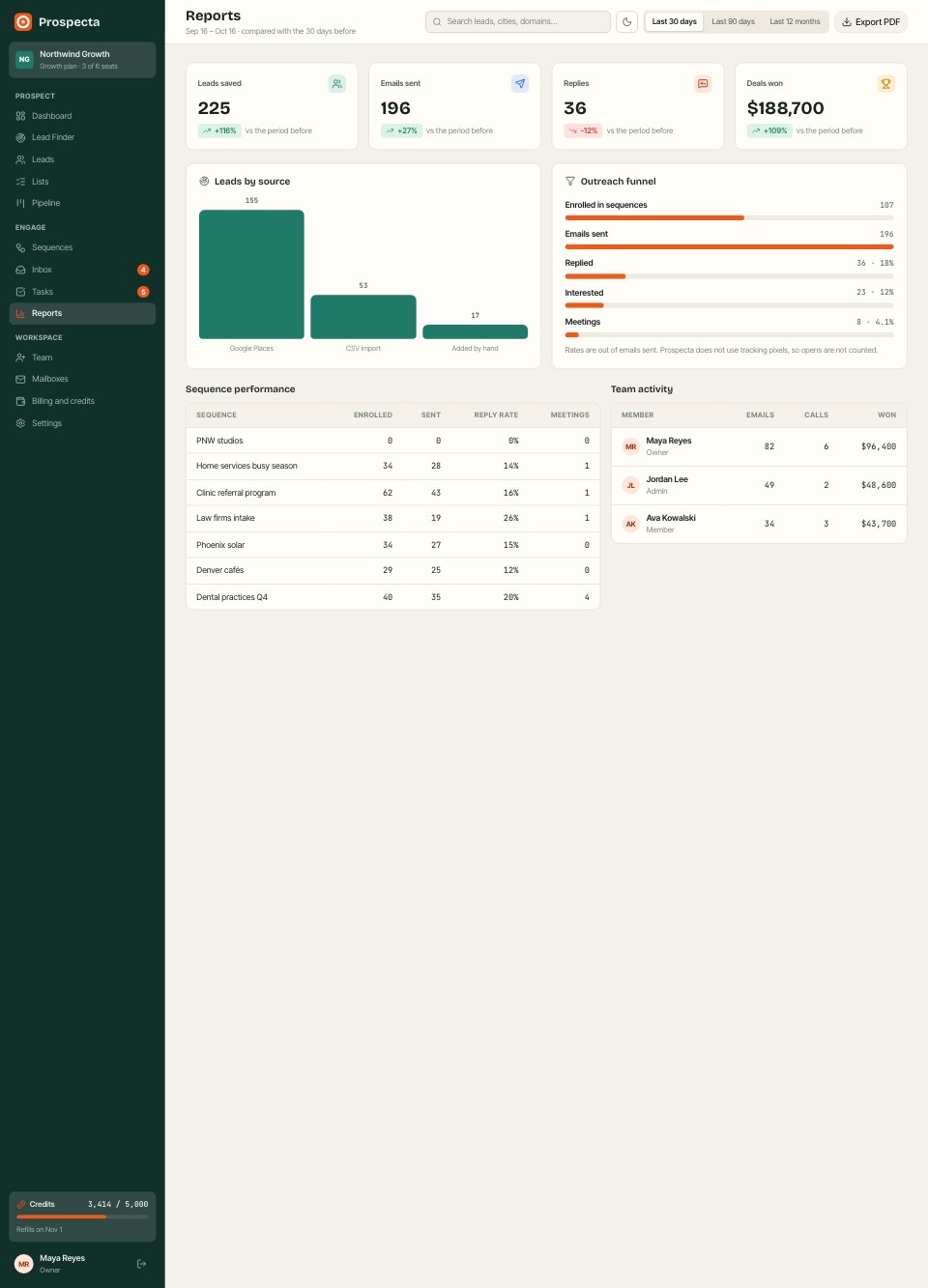
Task: Click the search magnifier icon
Action: [437, 21]
